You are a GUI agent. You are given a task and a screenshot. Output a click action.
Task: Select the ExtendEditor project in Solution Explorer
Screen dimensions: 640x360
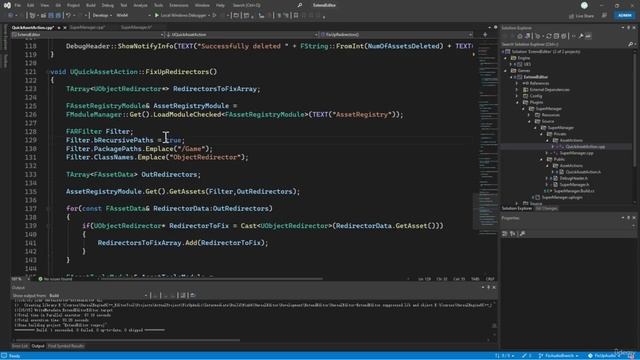[x=536, y=77]
